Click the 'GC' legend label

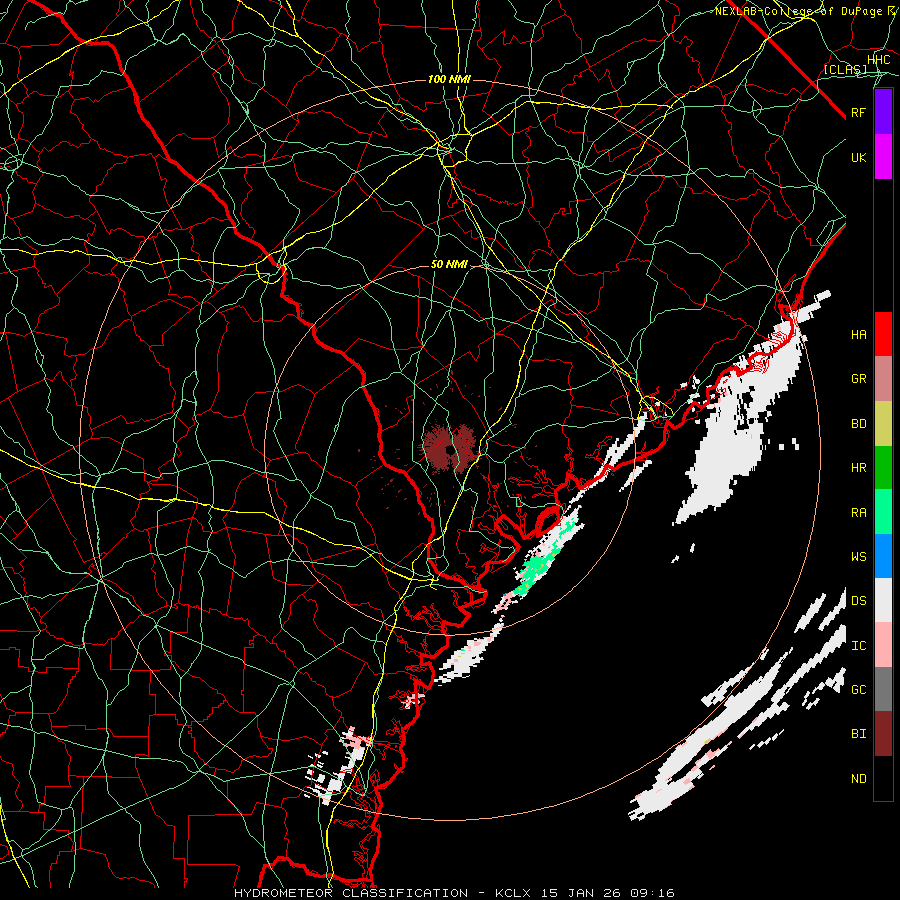[858, 690]
